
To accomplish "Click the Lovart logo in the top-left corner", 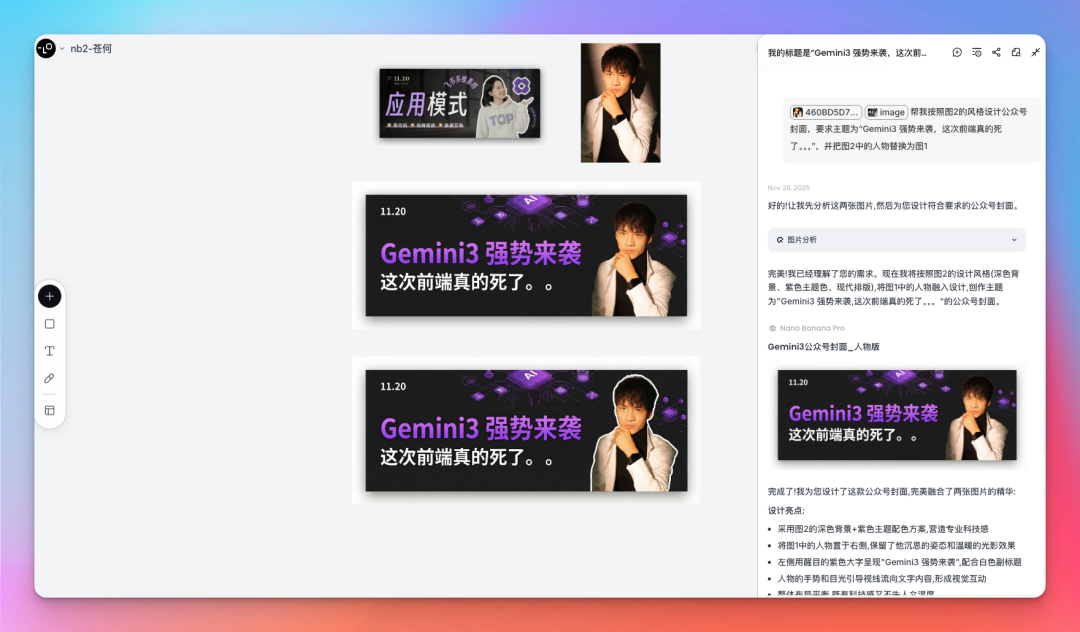I will (x=45, y=48).
